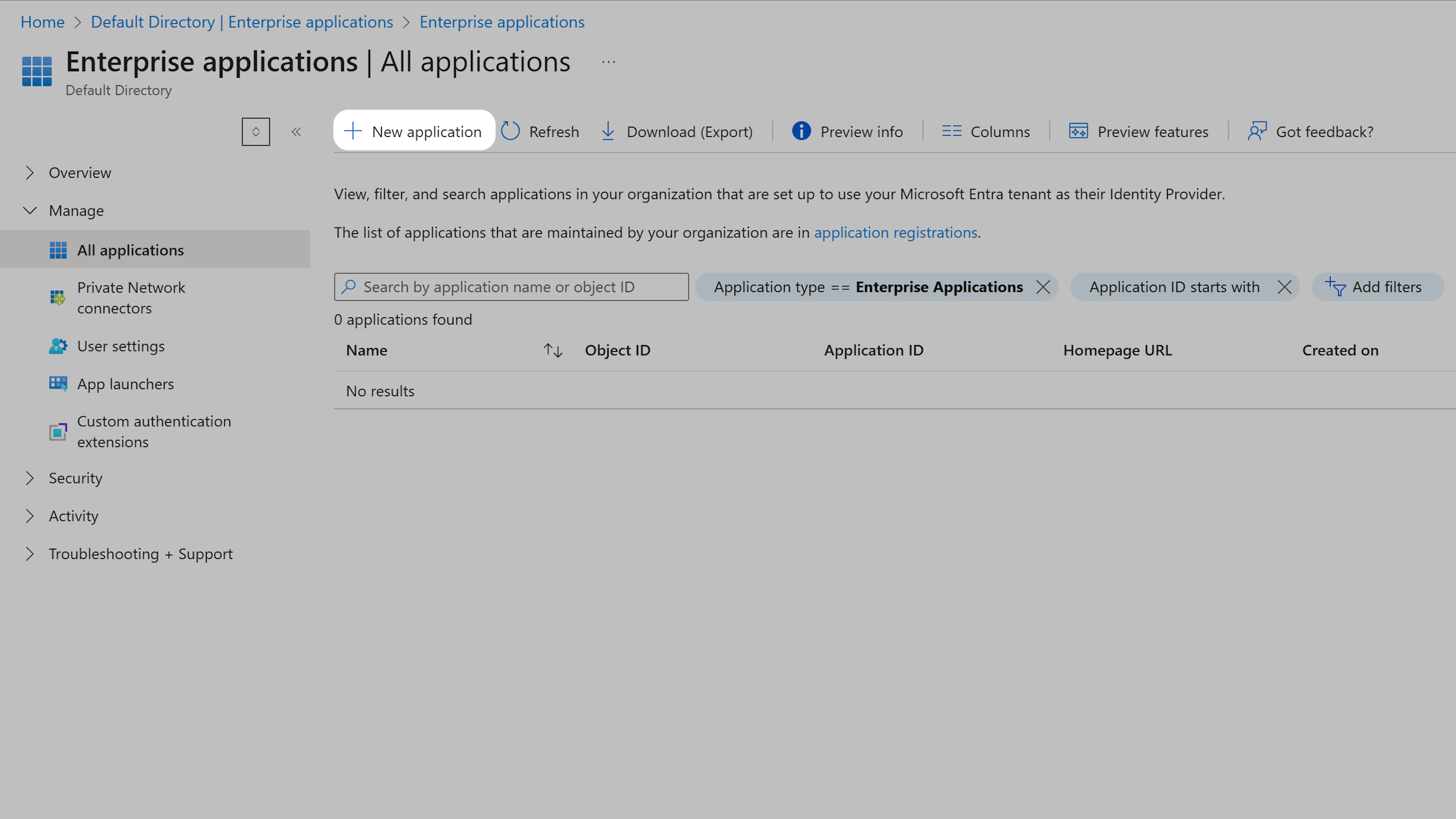
Task: Click the All applications grid icon
Action: (x=58, y=250)
